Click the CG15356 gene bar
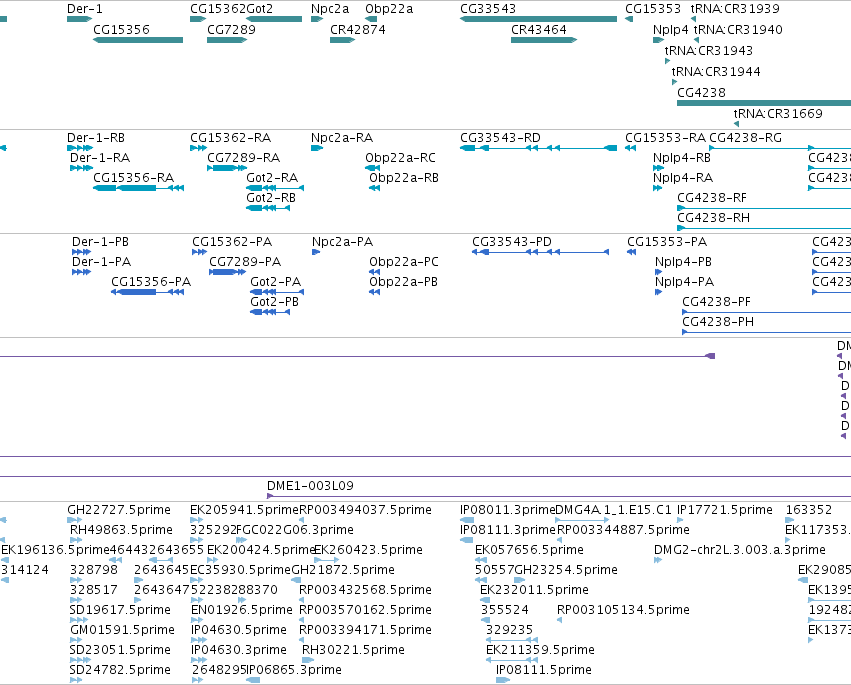 [138, 40]
